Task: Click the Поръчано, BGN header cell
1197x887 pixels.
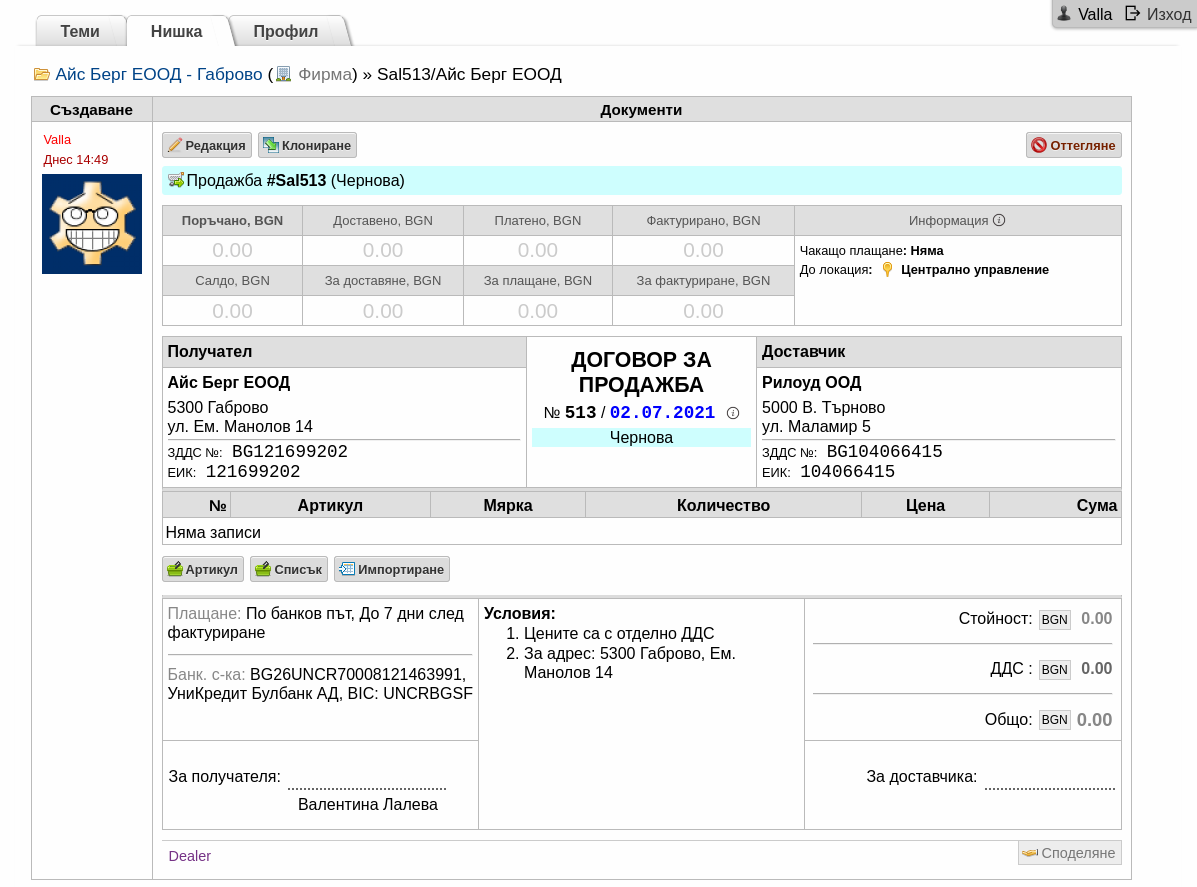Action: coord(232,221)
